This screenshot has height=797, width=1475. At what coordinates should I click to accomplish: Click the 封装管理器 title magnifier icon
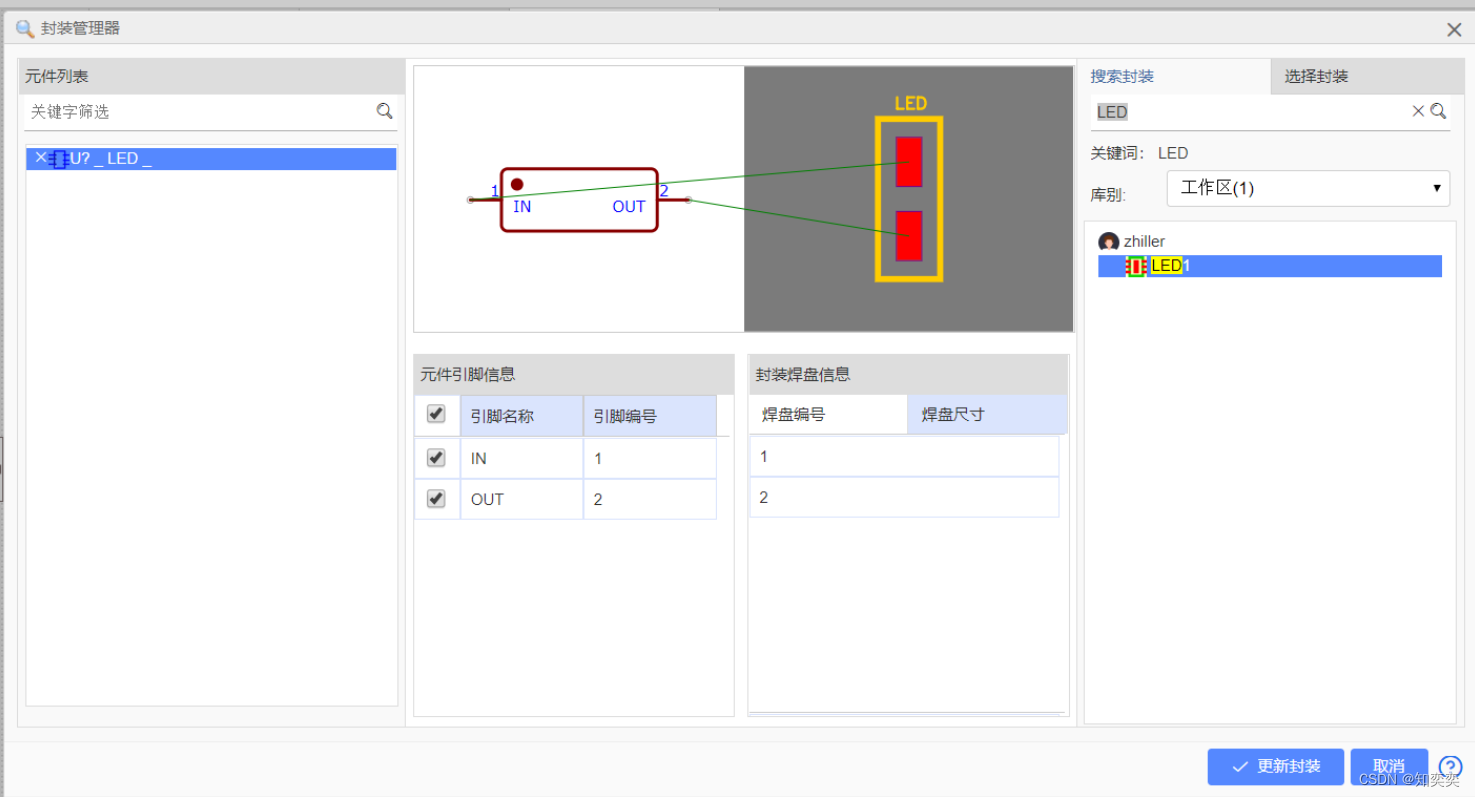(25, 29)
